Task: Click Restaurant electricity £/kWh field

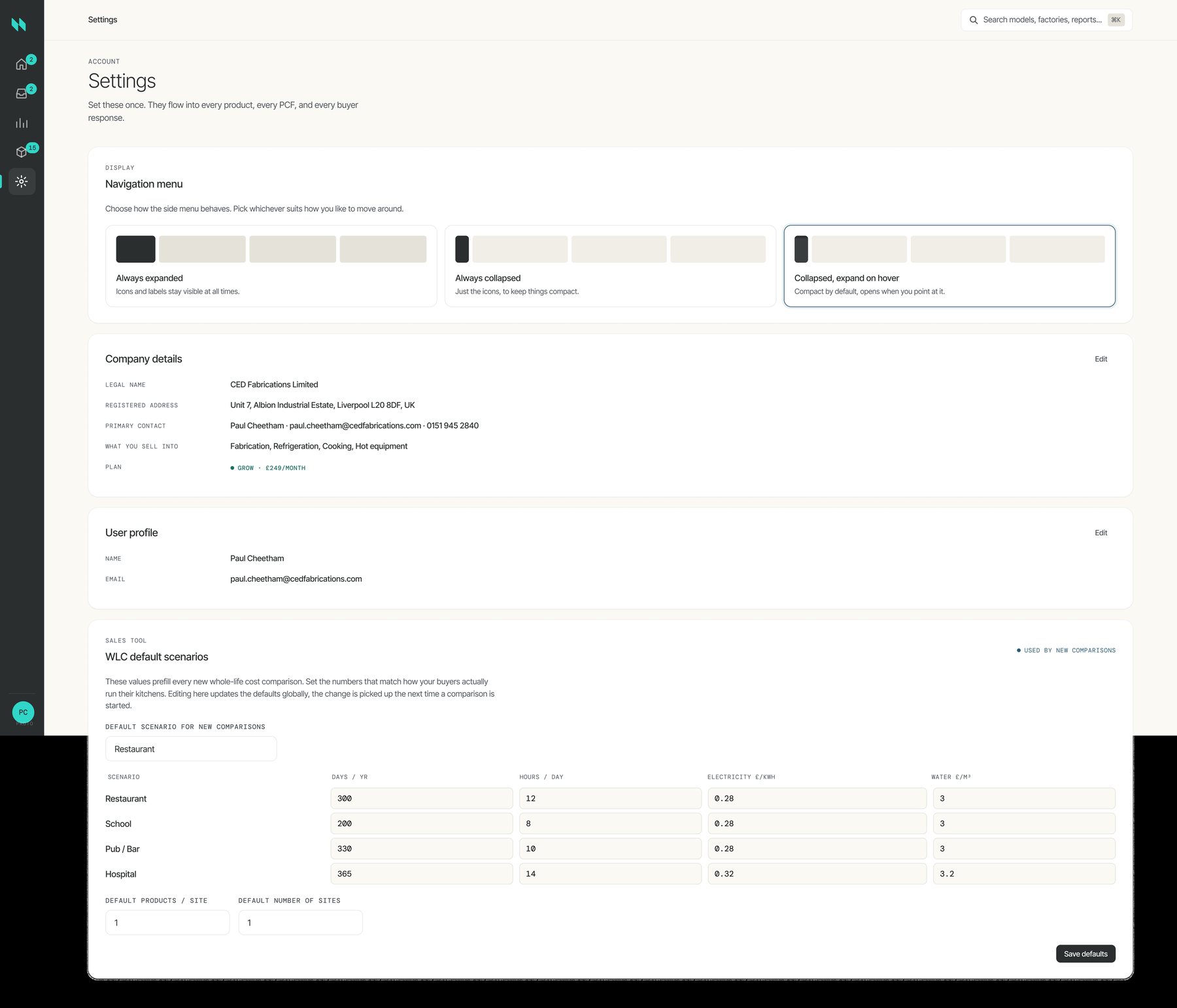Action: [817, 798]
